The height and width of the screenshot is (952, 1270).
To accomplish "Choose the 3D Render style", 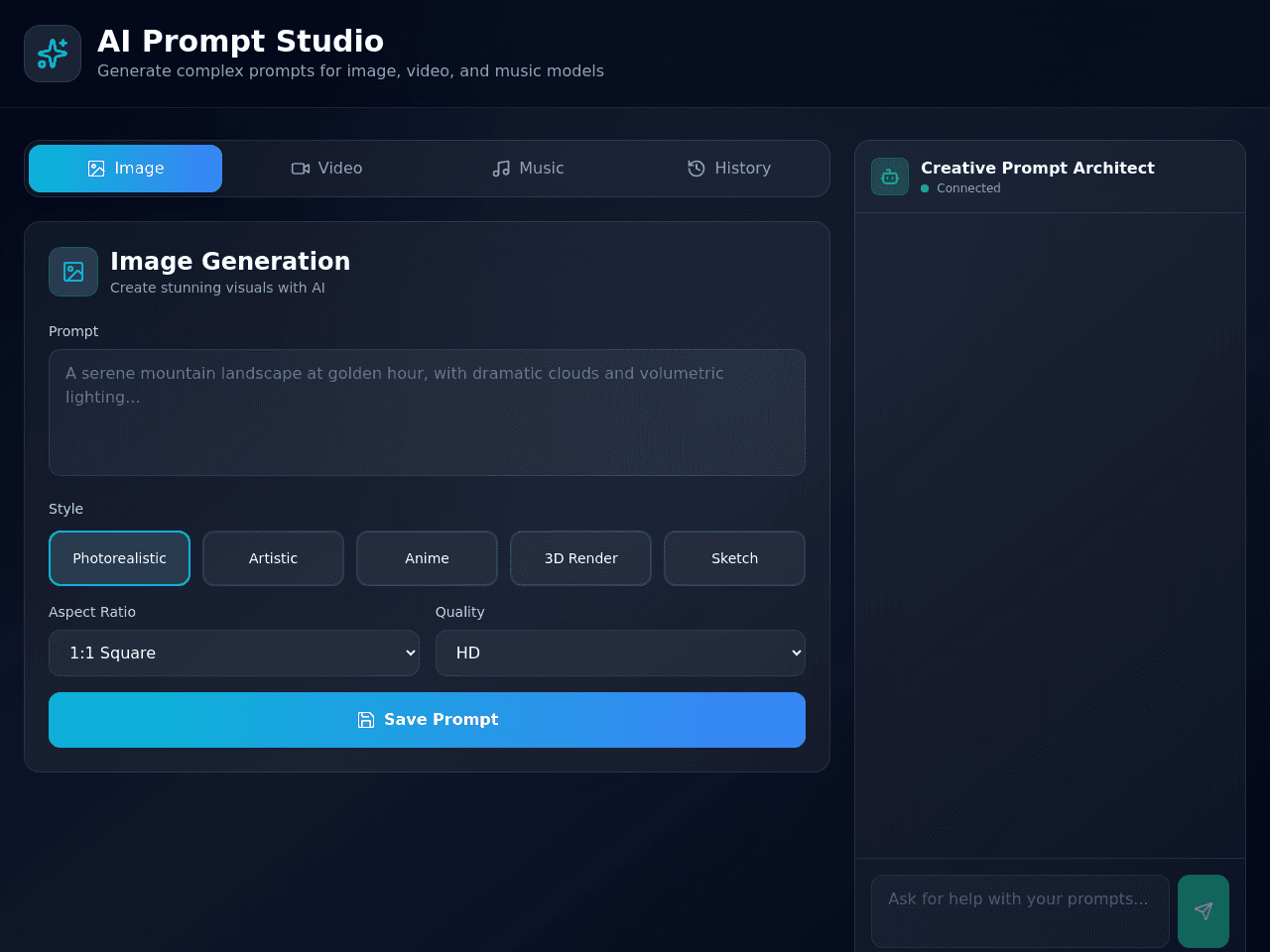I will click(x=580, y=558).
